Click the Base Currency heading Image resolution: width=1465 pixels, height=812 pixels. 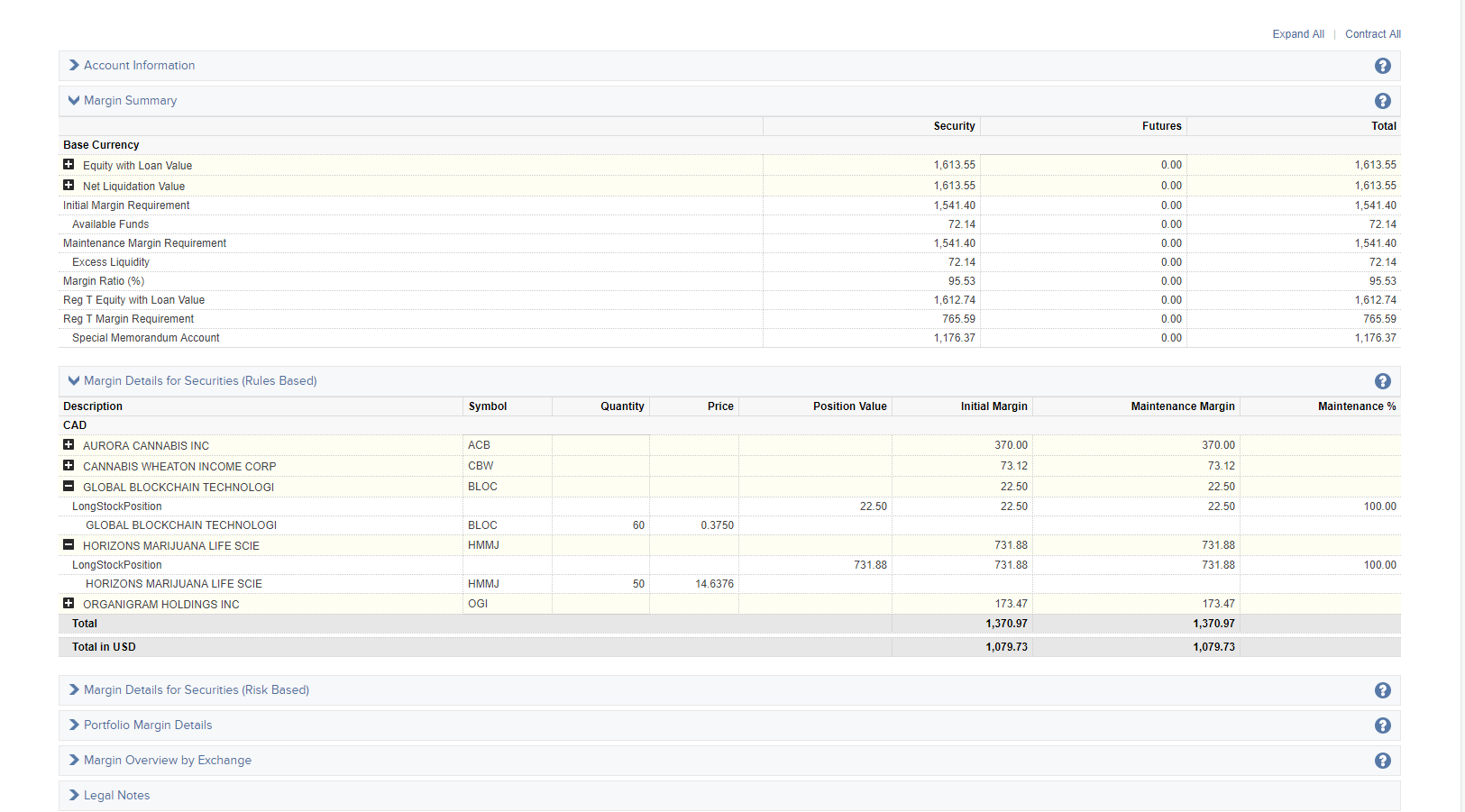(101, 145)
